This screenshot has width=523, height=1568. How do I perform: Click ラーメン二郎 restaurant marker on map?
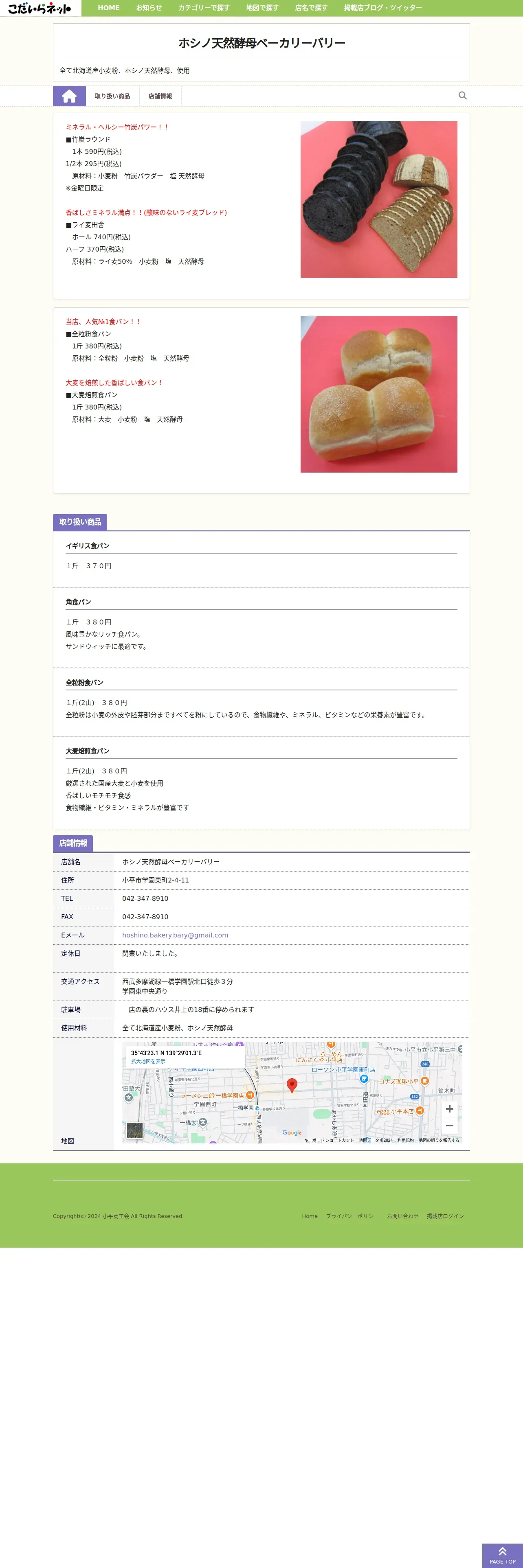pos(250,1095)
